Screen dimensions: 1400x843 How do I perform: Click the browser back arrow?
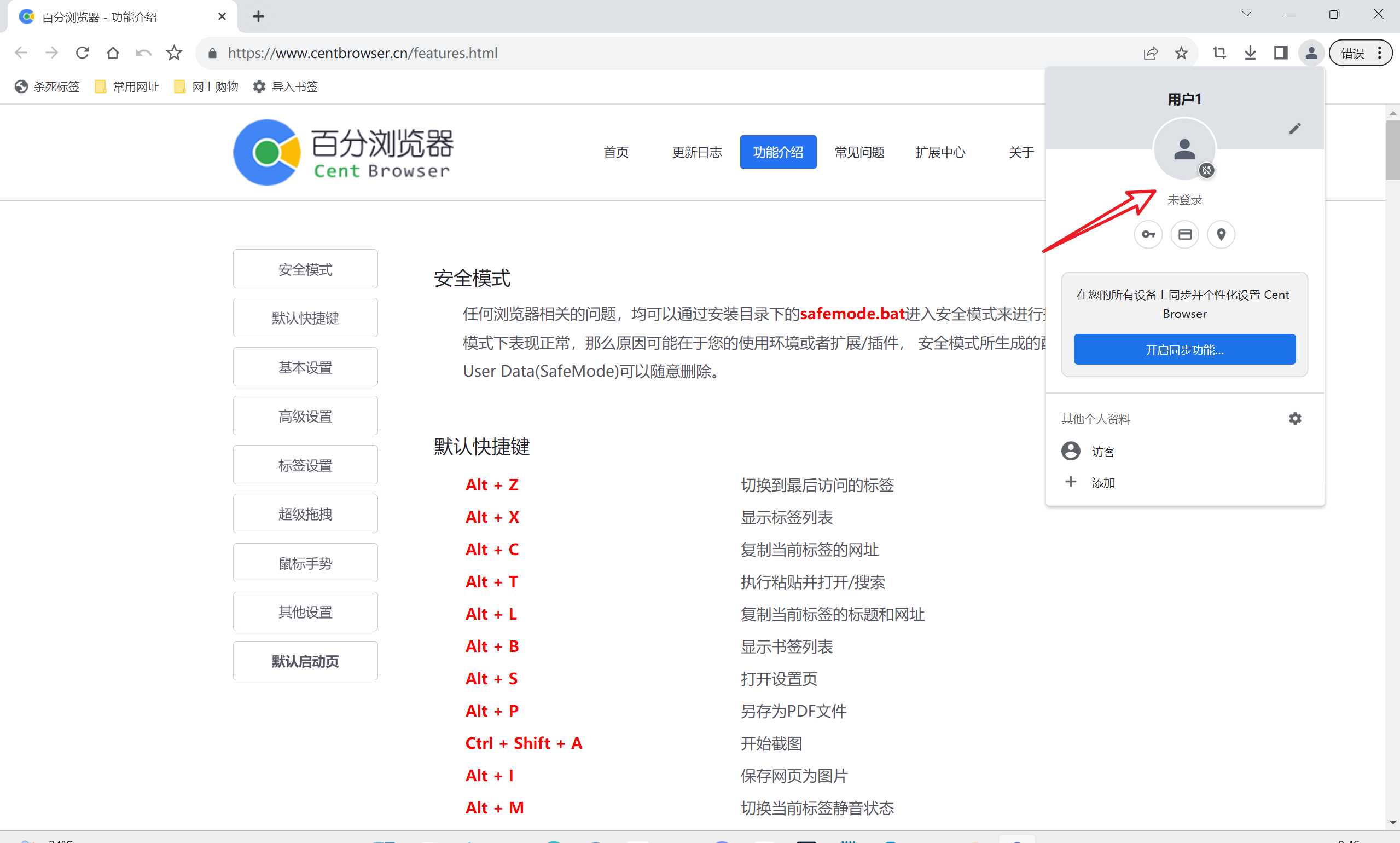point(21,53)
